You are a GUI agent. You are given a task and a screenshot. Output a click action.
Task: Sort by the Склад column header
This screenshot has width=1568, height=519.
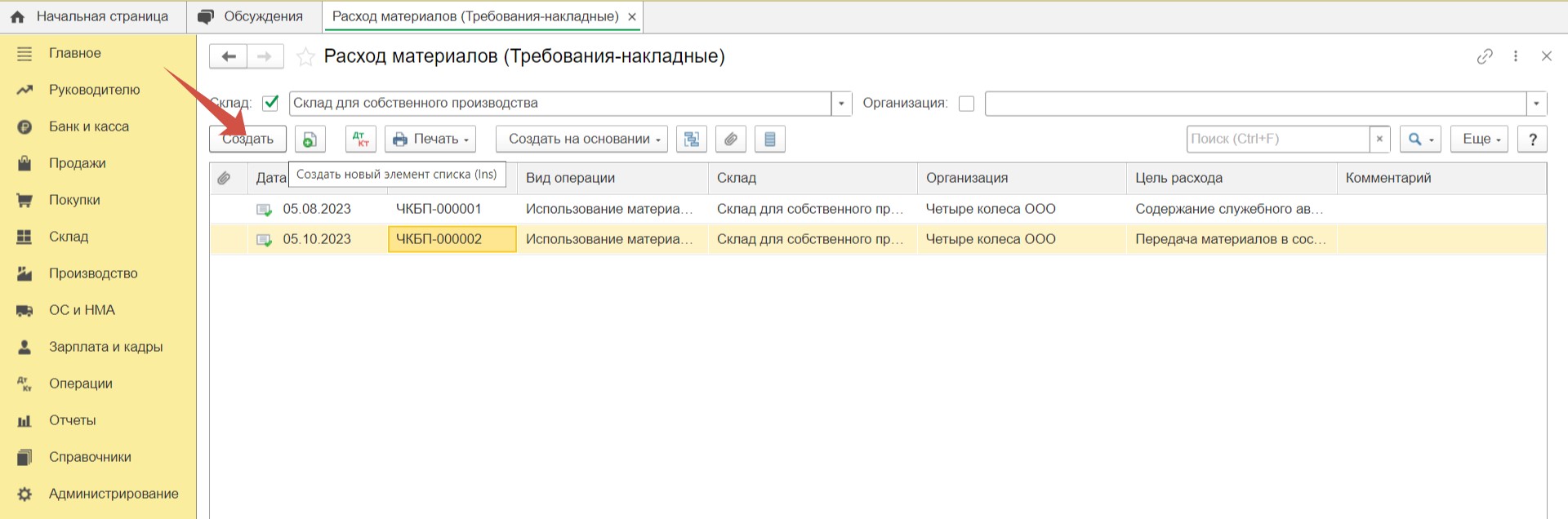tap(813, 178)
